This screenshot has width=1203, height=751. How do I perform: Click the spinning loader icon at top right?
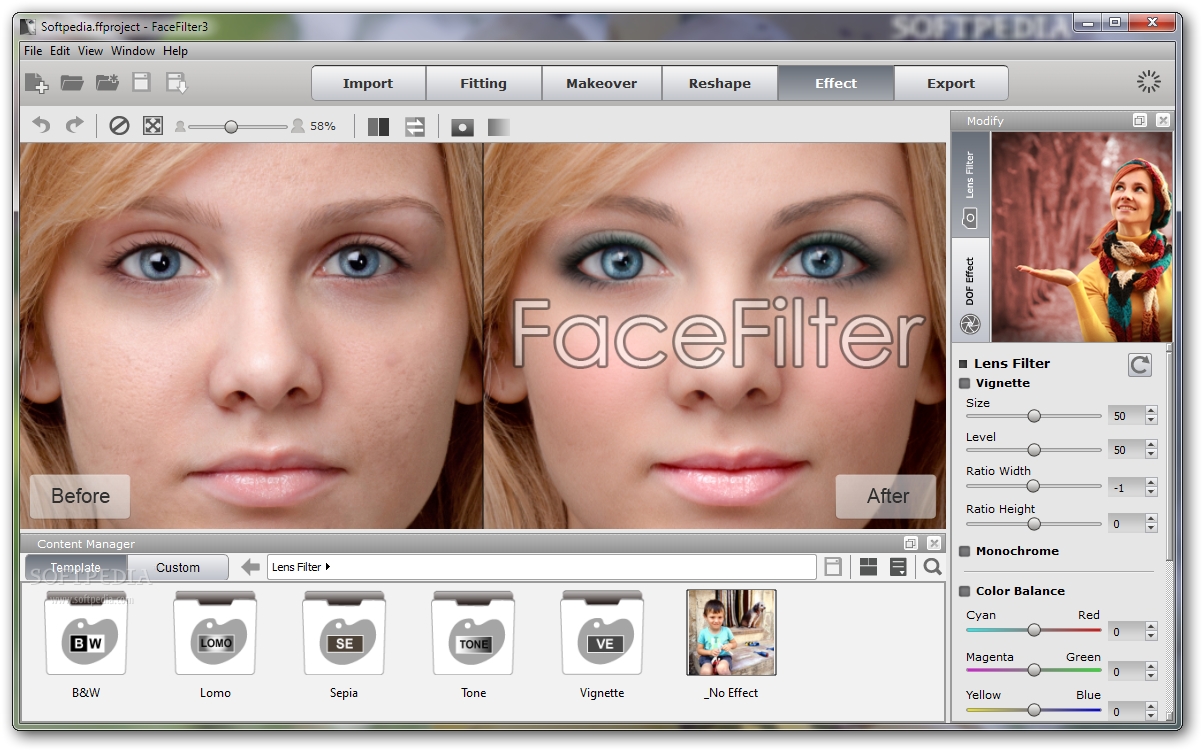click(x=1149, y=82)
